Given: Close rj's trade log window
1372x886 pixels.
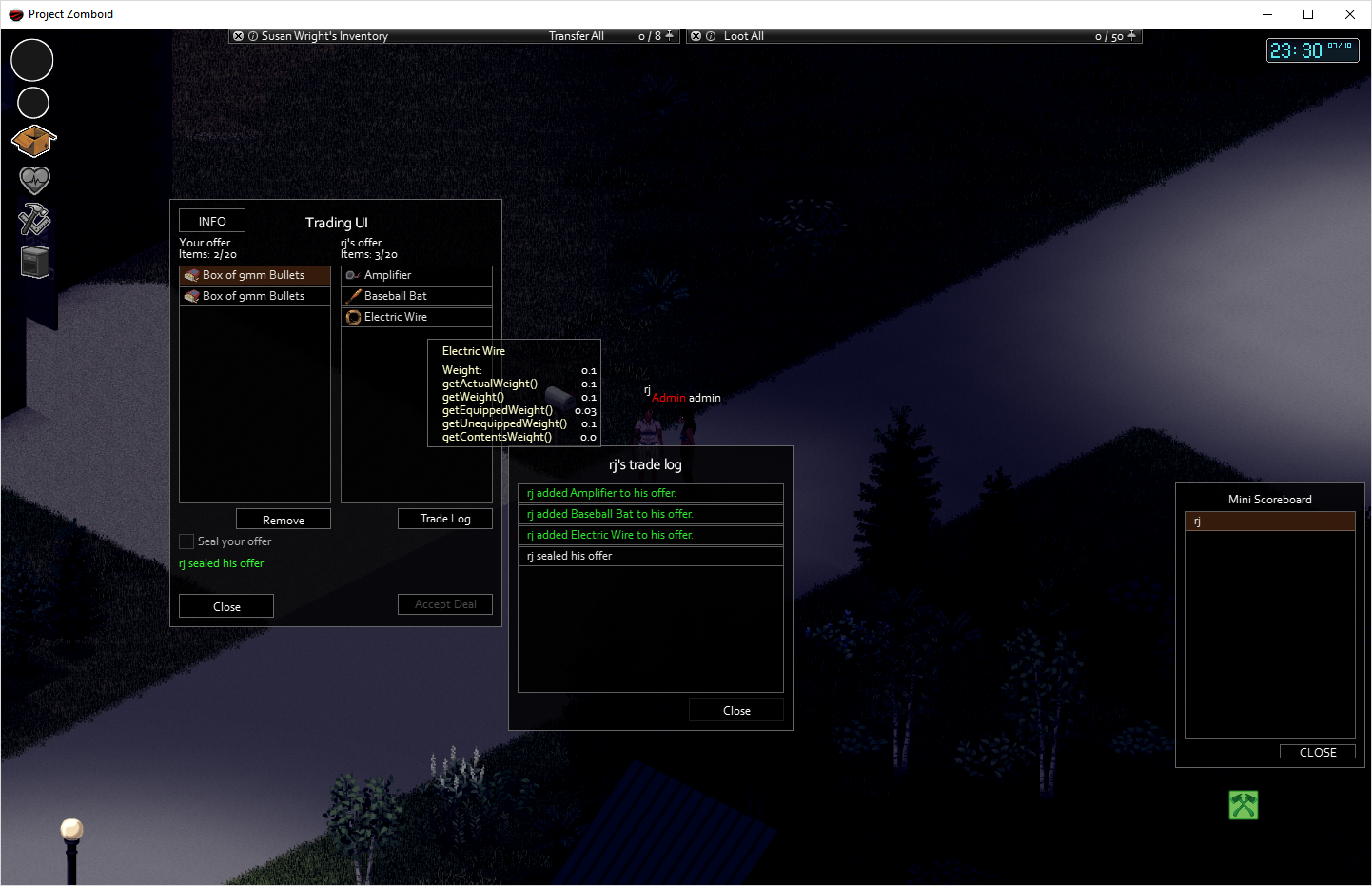Looking at the screenshot, I should [x=736, y=710].
